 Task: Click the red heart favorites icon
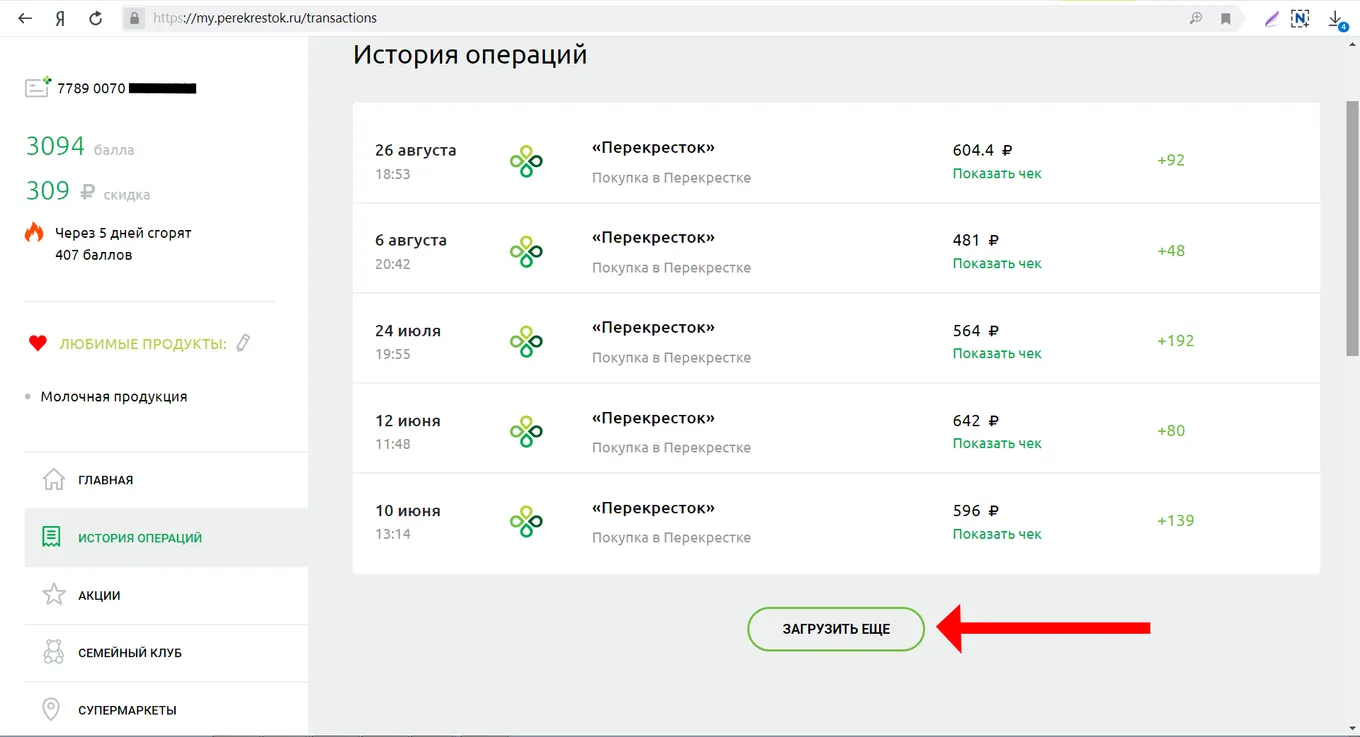[x=38, y=343]
